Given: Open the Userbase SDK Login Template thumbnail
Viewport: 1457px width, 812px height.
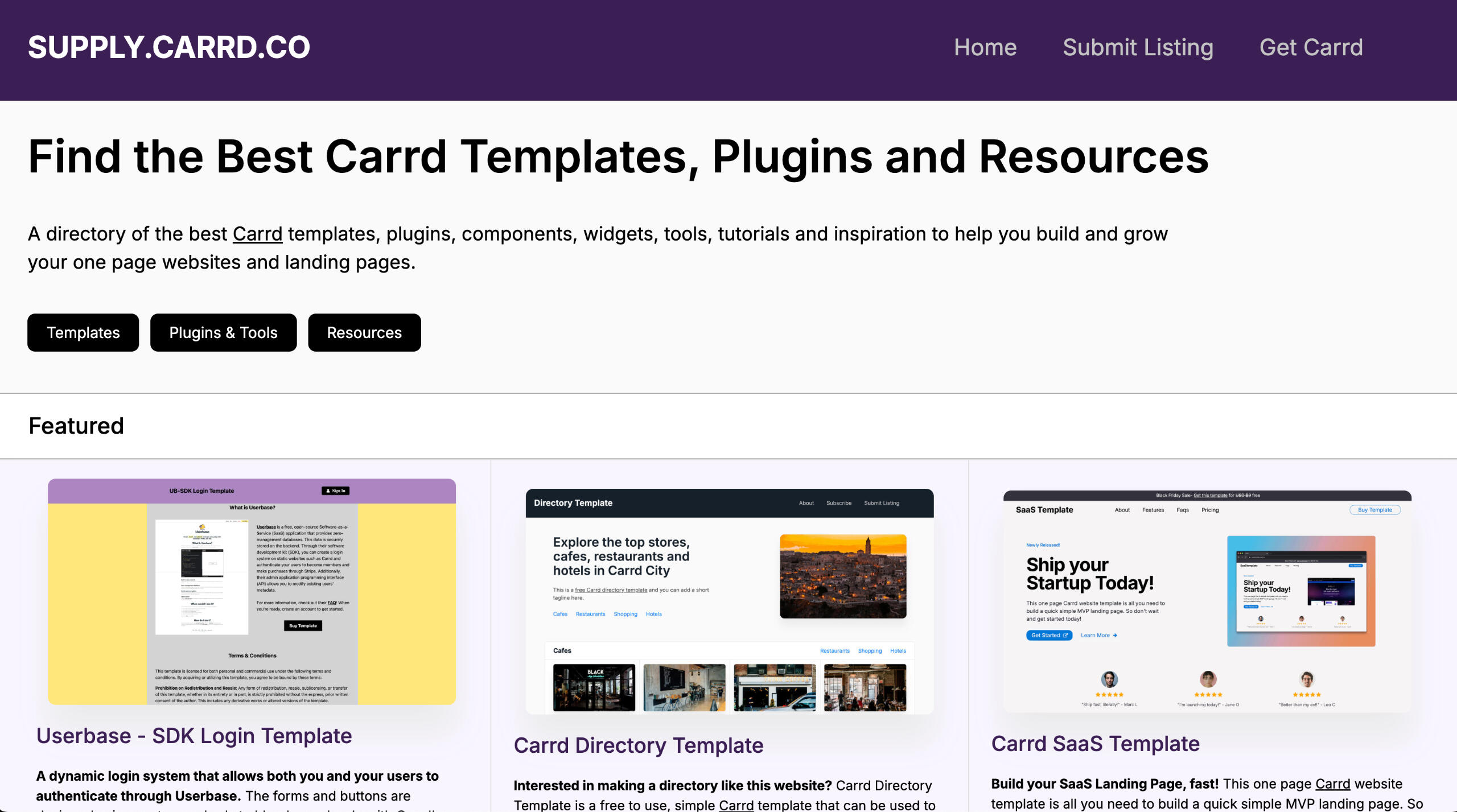Looking at the screenshot, I should coord(252,592).
